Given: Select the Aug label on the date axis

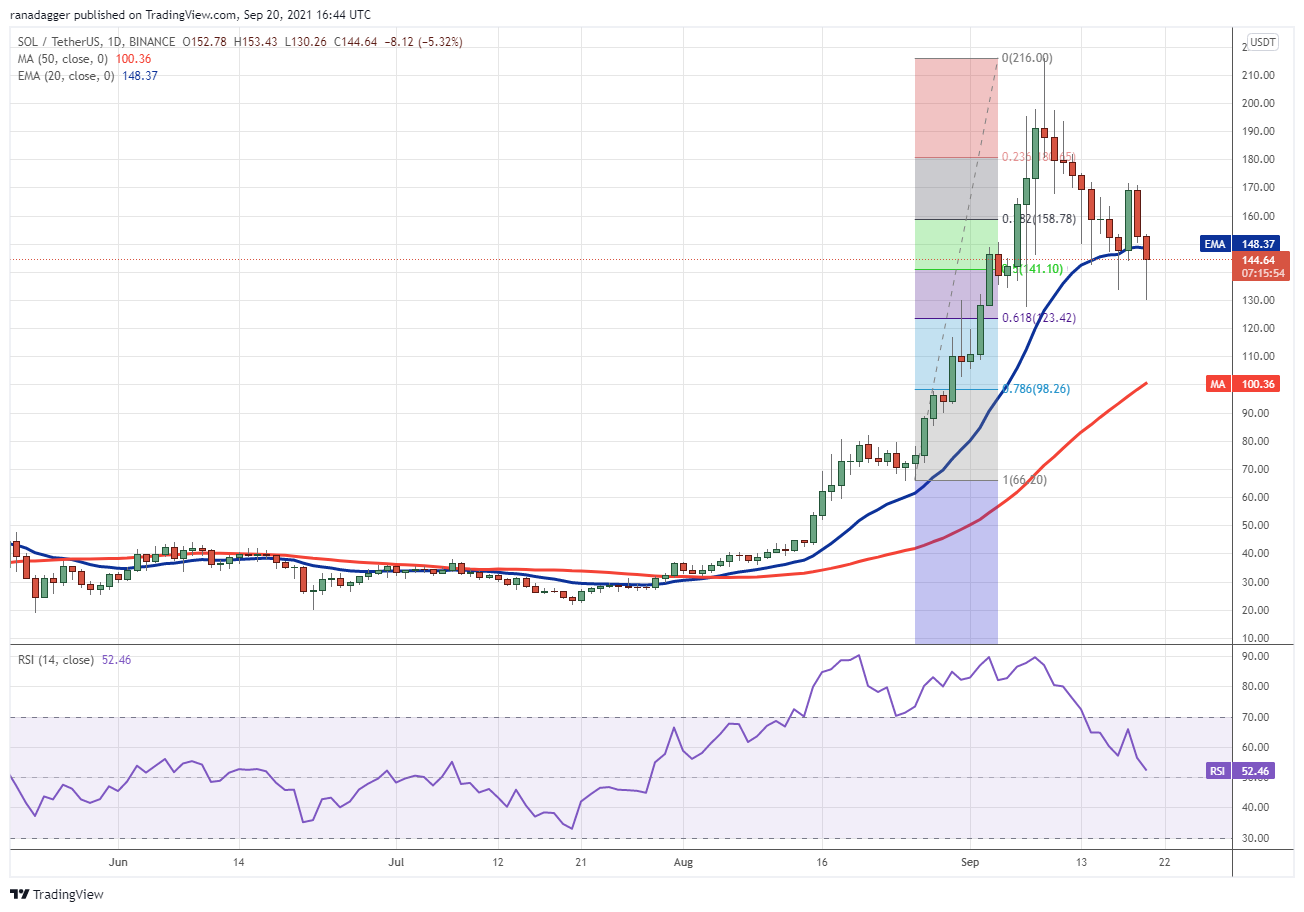Looking at the screenshot, I should pyautogui.click(x=684, y=861).
